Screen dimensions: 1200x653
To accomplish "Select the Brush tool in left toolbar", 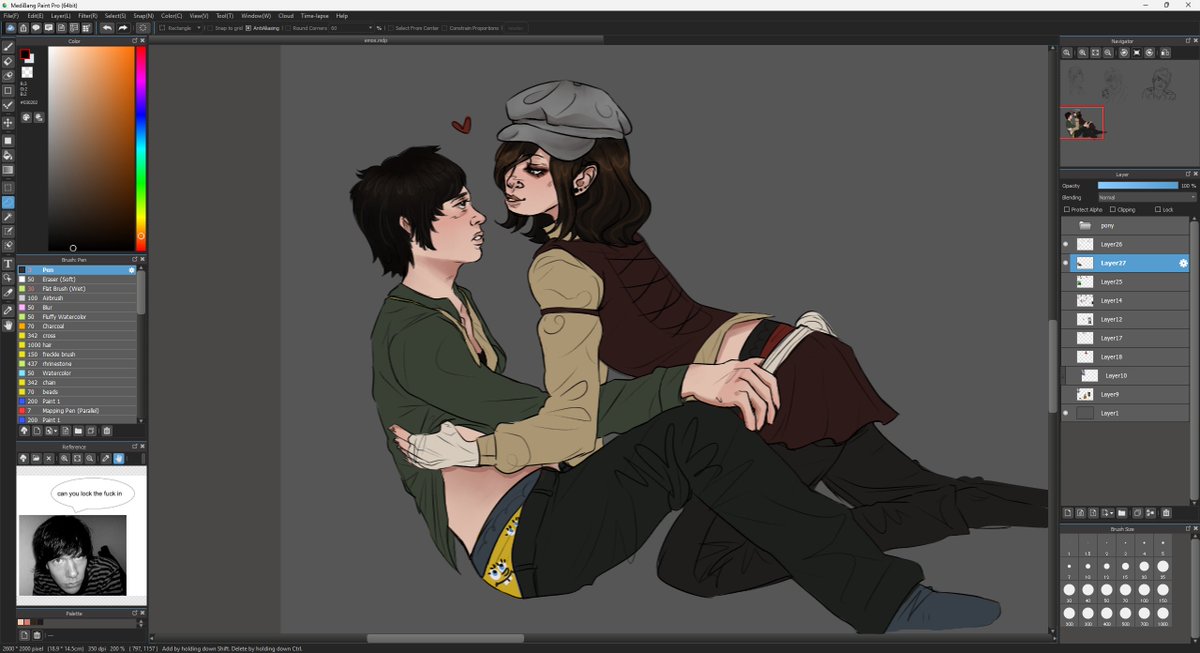I will (x=8, y=47).
